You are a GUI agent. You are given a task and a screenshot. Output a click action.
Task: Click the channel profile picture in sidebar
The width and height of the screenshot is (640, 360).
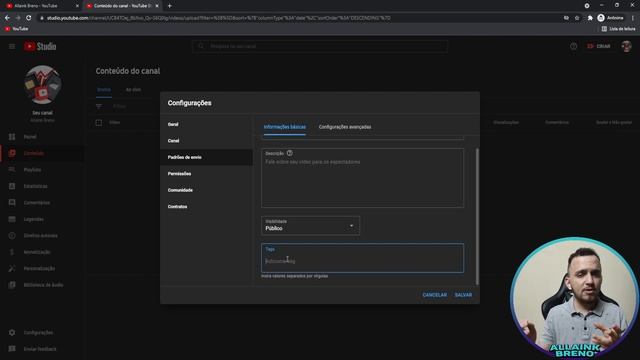pos(42,85)
